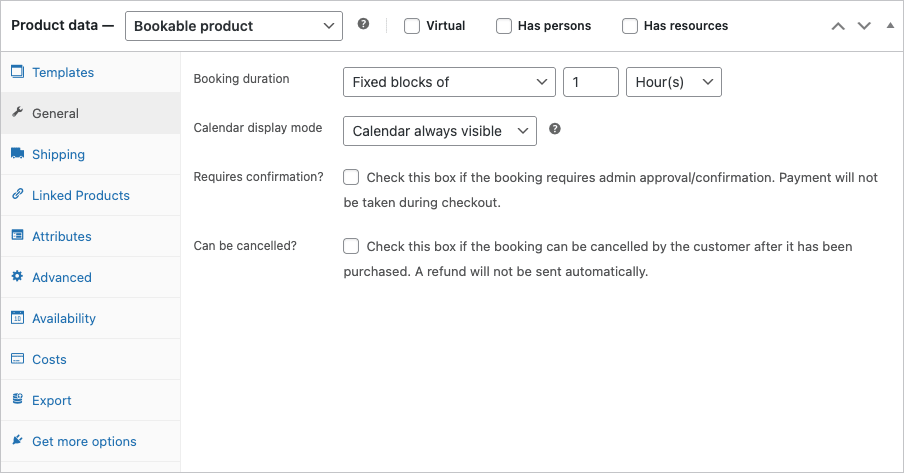Click the truck icon beside Shipping

pyautogui.click(x=18, y=153)
